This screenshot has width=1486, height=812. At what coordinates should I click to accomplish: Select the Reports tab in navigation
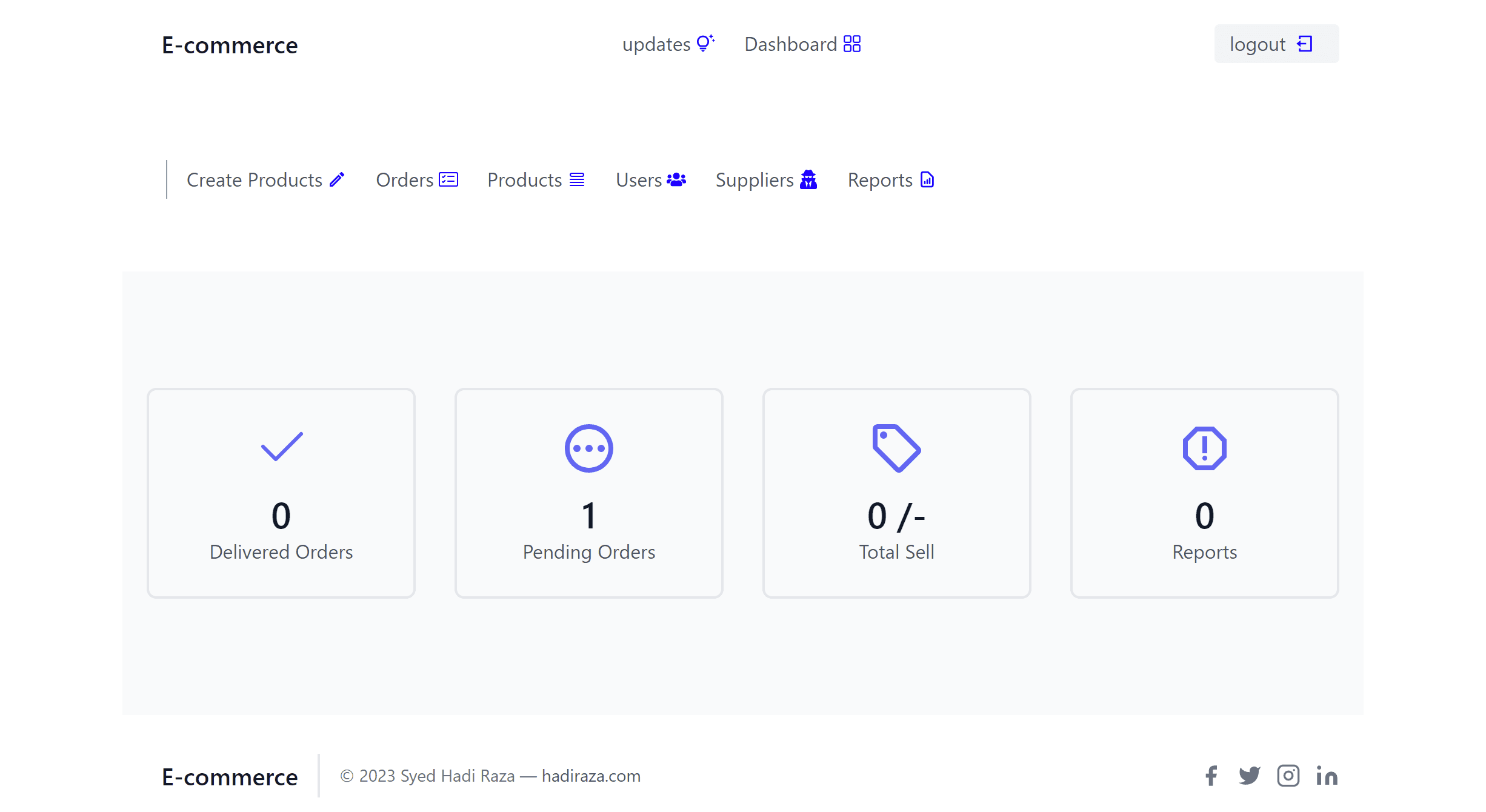(x=891, y=180)
